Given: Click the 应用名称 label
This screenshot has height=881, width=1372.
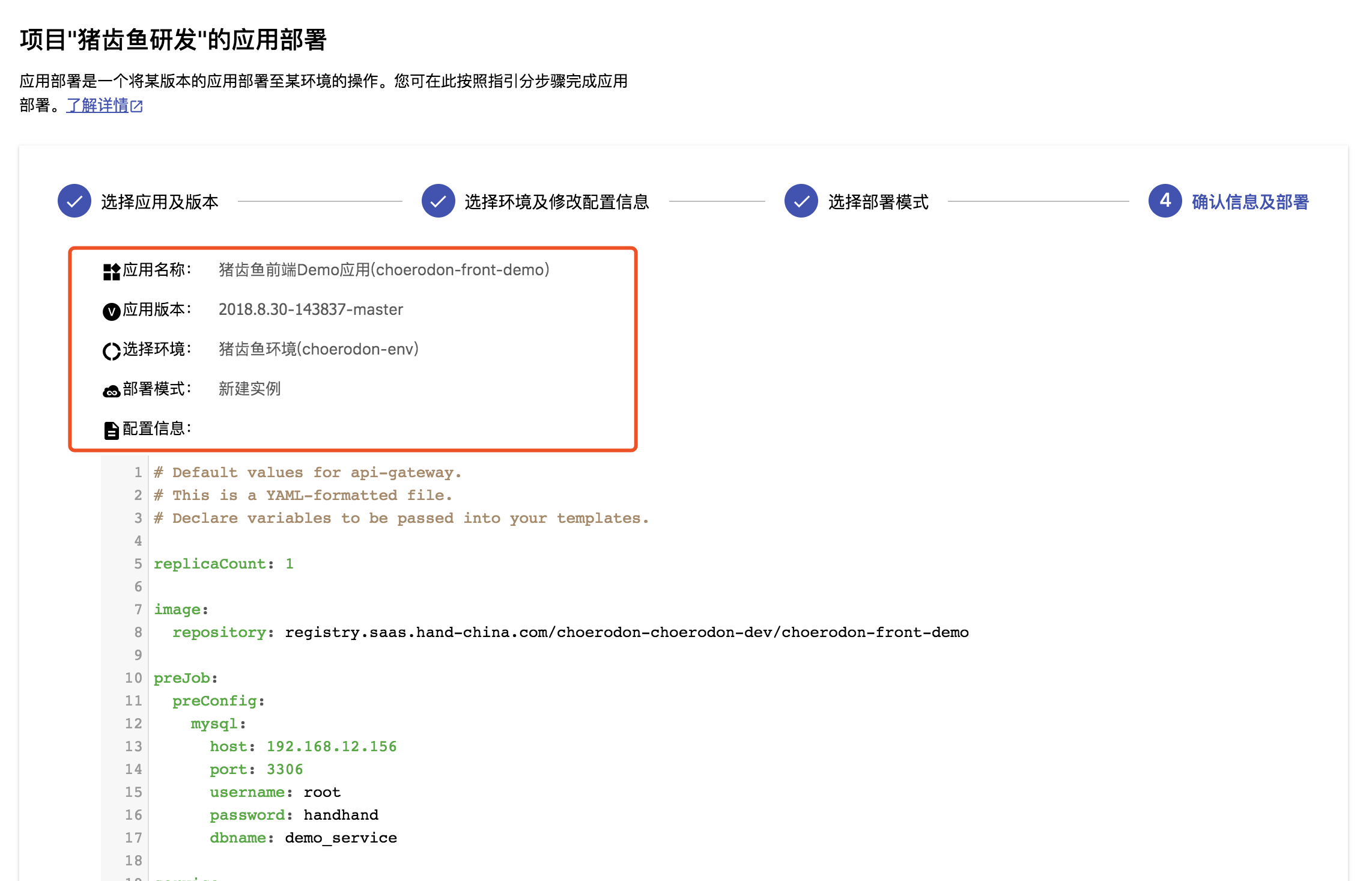Looking at the screenshot, I should 157,270.
